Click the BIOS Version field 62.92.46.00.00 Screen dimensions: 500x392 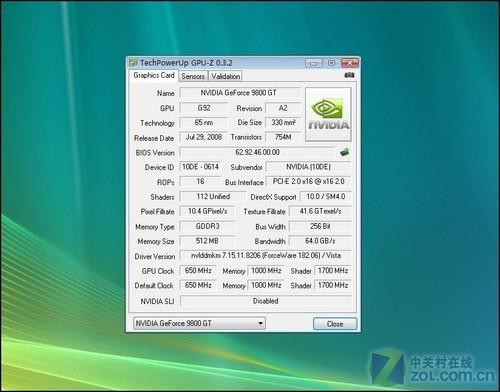[257, 152]
